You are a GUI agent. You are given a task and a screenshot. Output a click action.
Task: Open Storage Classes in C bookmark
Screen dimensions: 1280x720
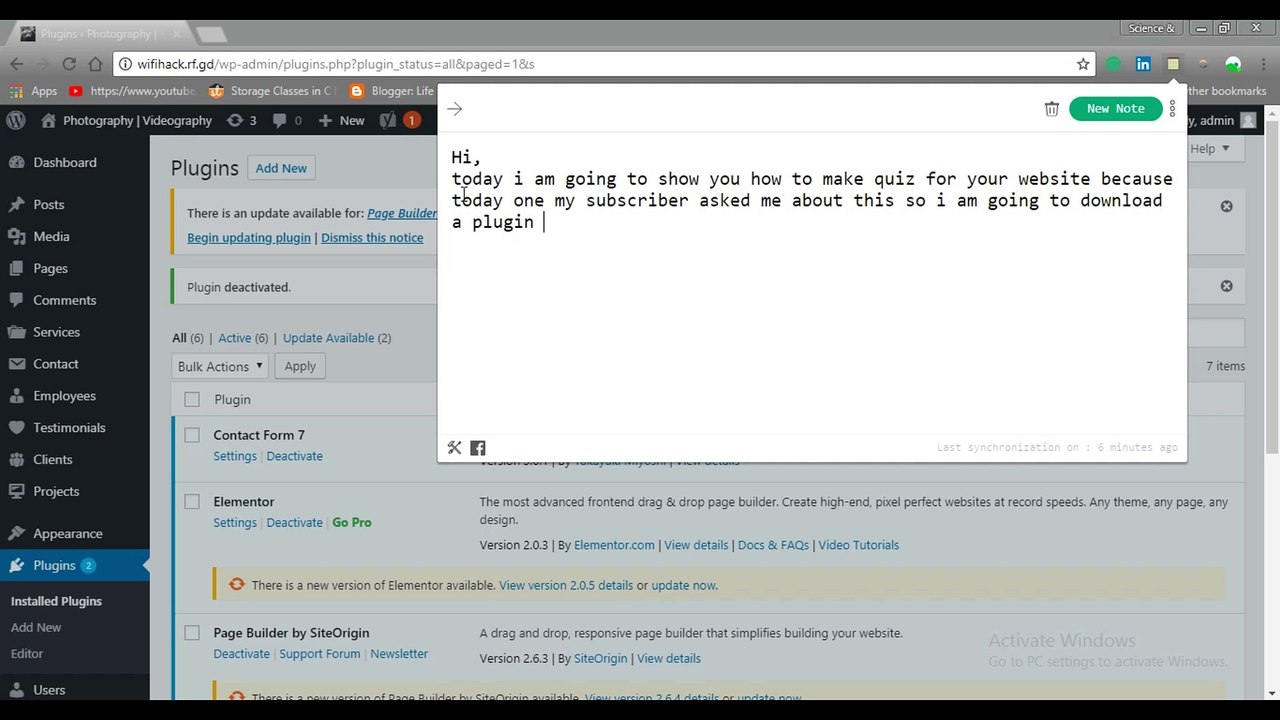click(x=272, y=91)
